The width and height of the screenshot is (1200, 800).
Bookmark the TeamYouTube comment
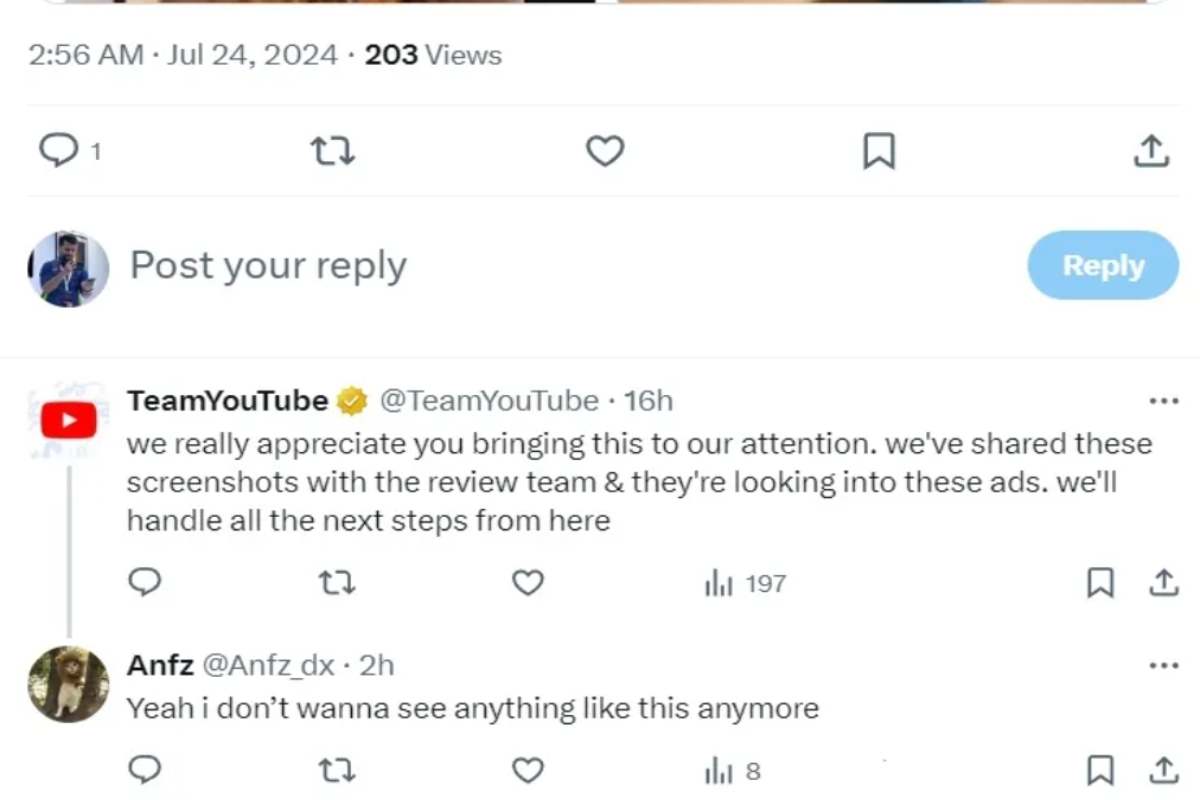click(1100, 583)
